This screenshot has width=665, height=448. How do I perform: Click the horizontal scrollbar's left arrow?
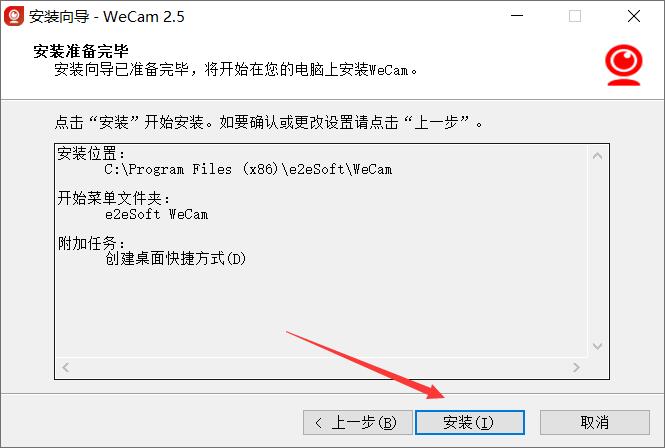tap(65, 367)
